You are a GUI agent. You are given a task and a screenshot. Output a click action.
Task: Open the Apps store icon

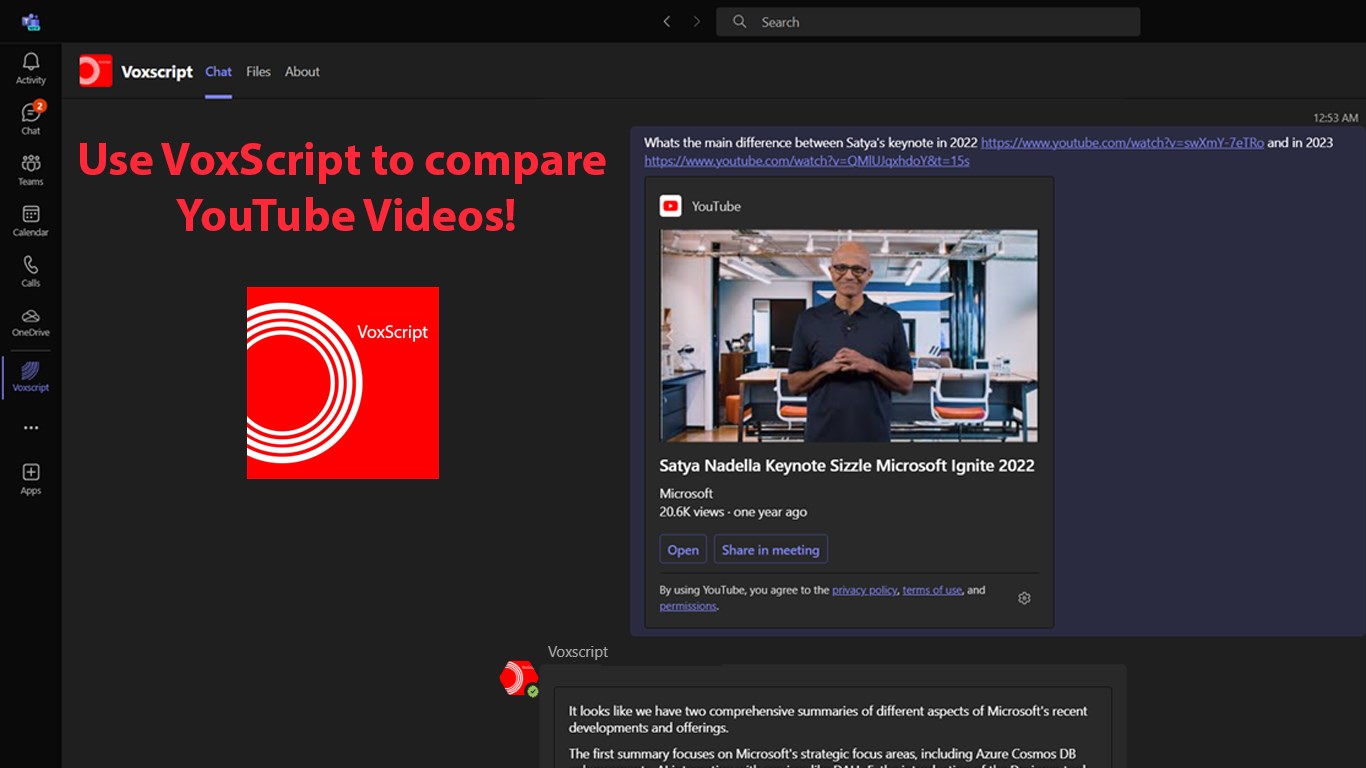[x=31, y=478]
